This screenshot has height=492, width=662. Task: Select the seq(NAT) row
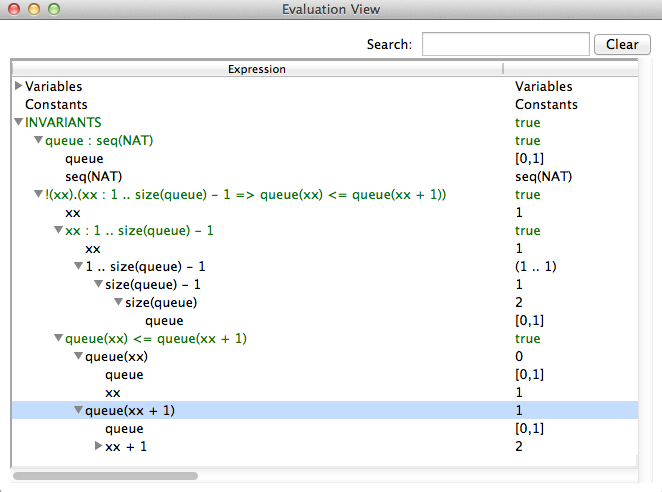(x=95, y=177)
